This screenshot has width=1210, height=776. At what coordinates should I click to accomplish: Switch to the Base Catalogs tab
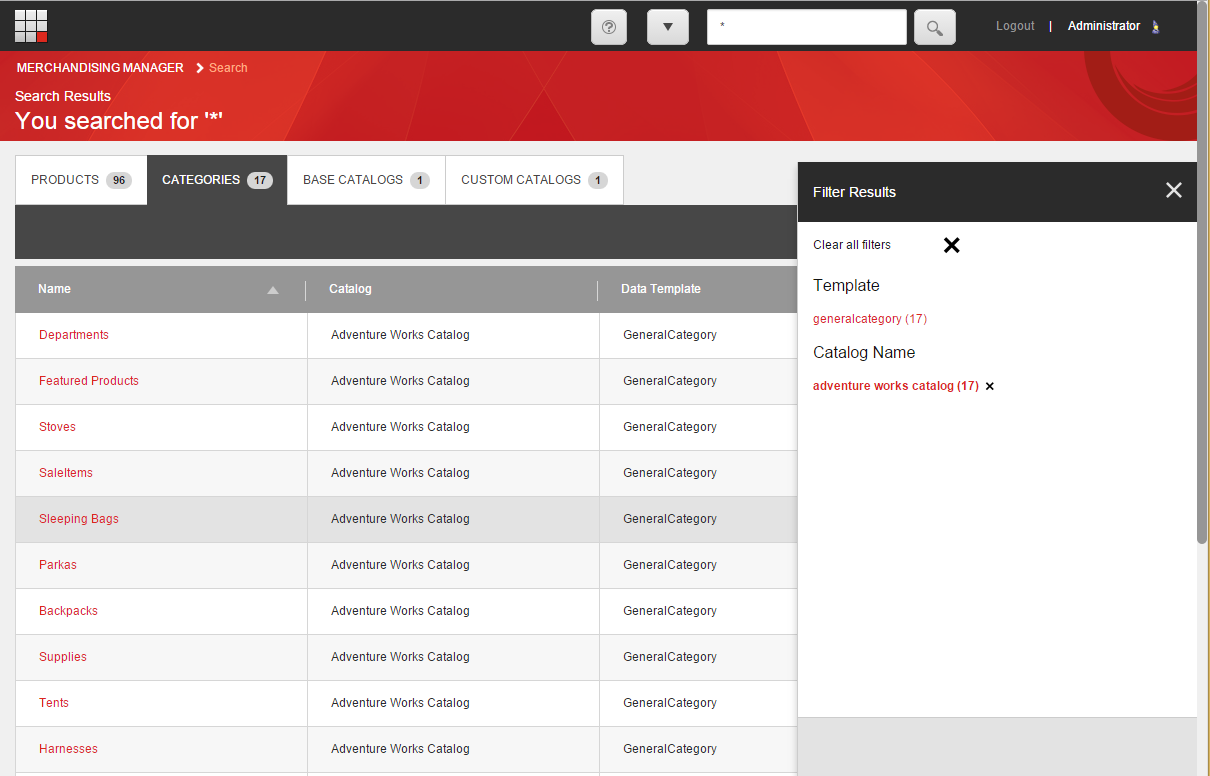365,180
